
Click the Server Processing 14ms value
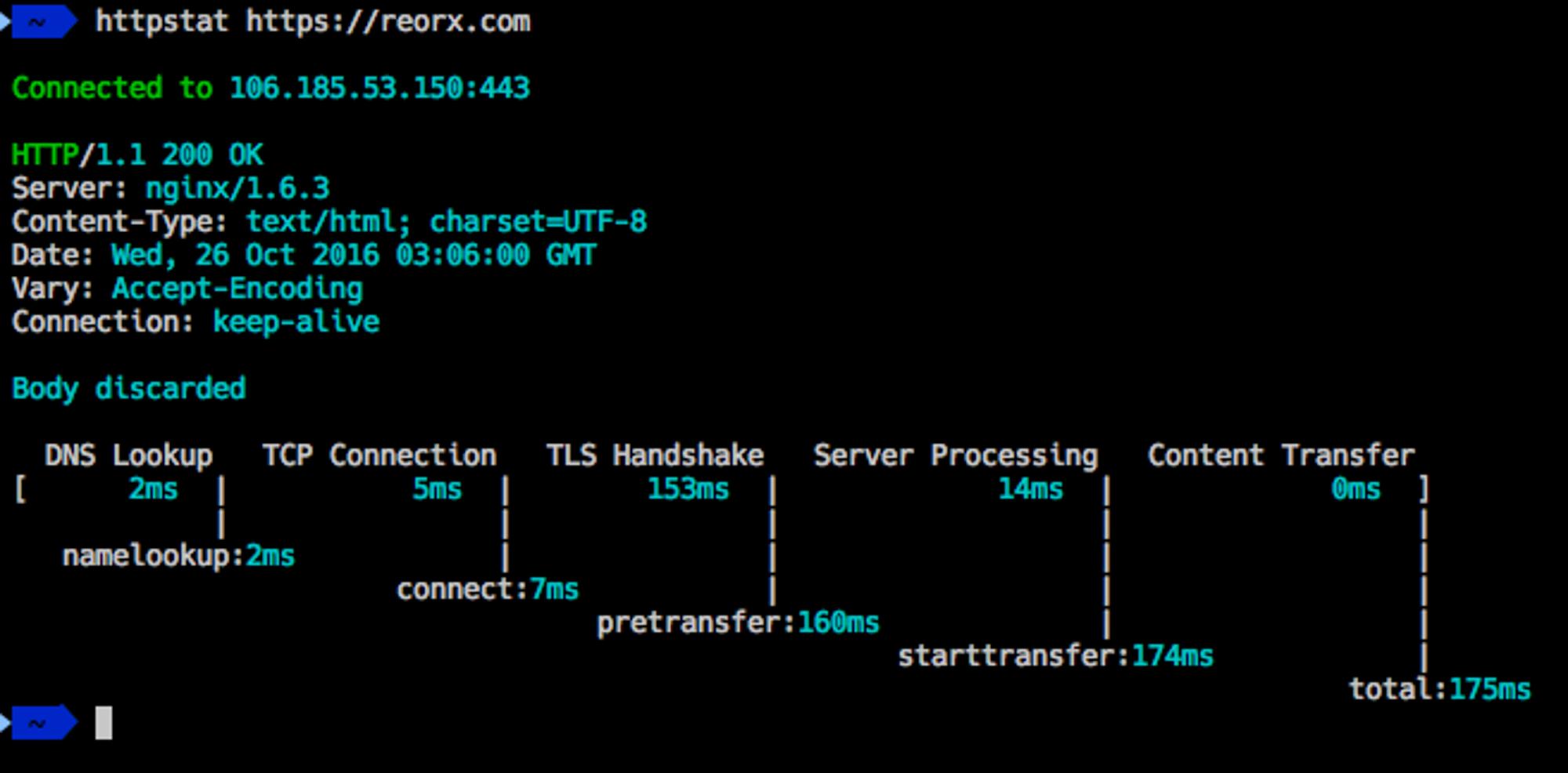[1030, 489]
